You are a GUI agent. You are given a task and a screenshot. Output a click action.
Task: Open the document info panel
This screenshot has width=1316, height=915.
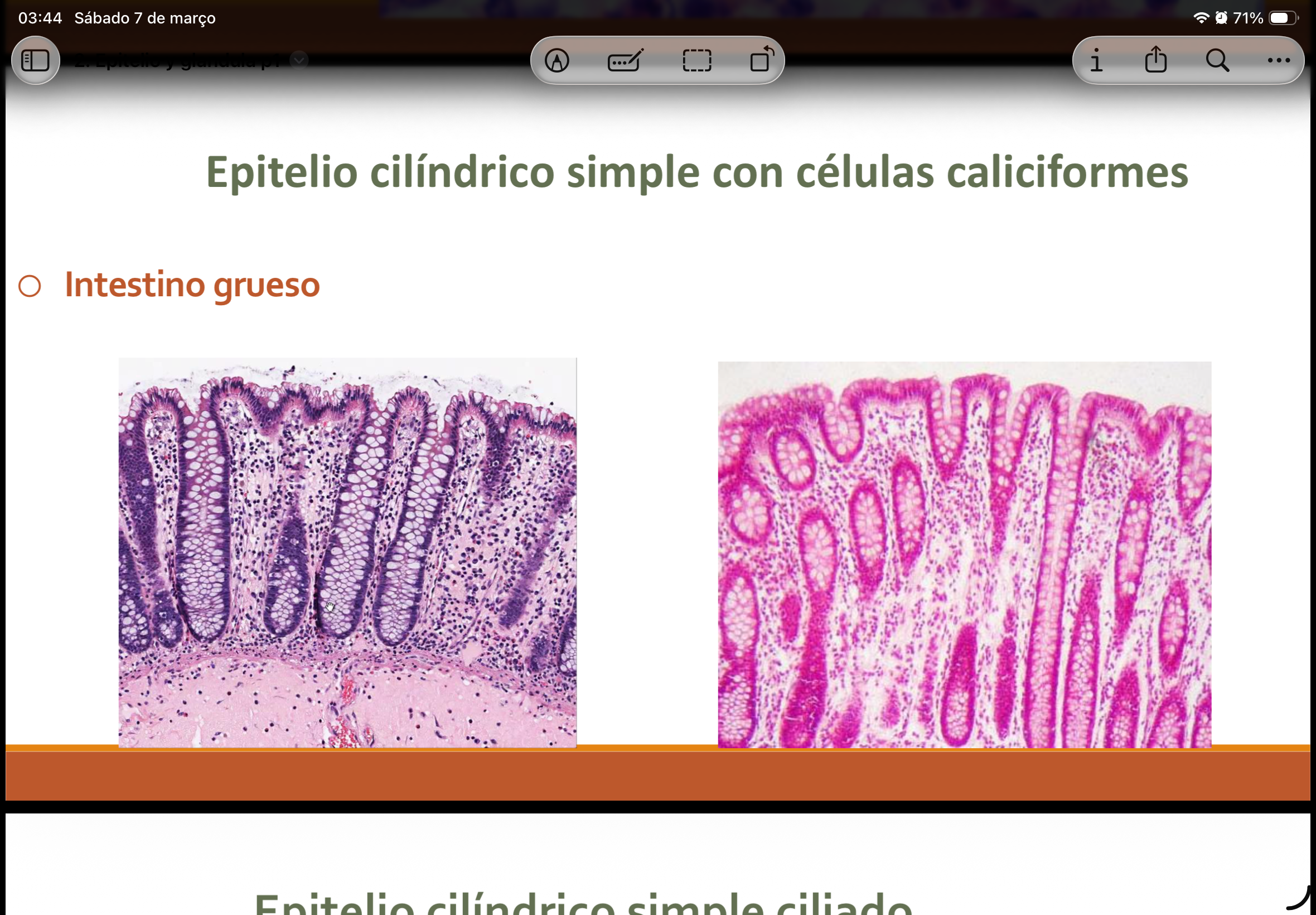click(1096, 60)
